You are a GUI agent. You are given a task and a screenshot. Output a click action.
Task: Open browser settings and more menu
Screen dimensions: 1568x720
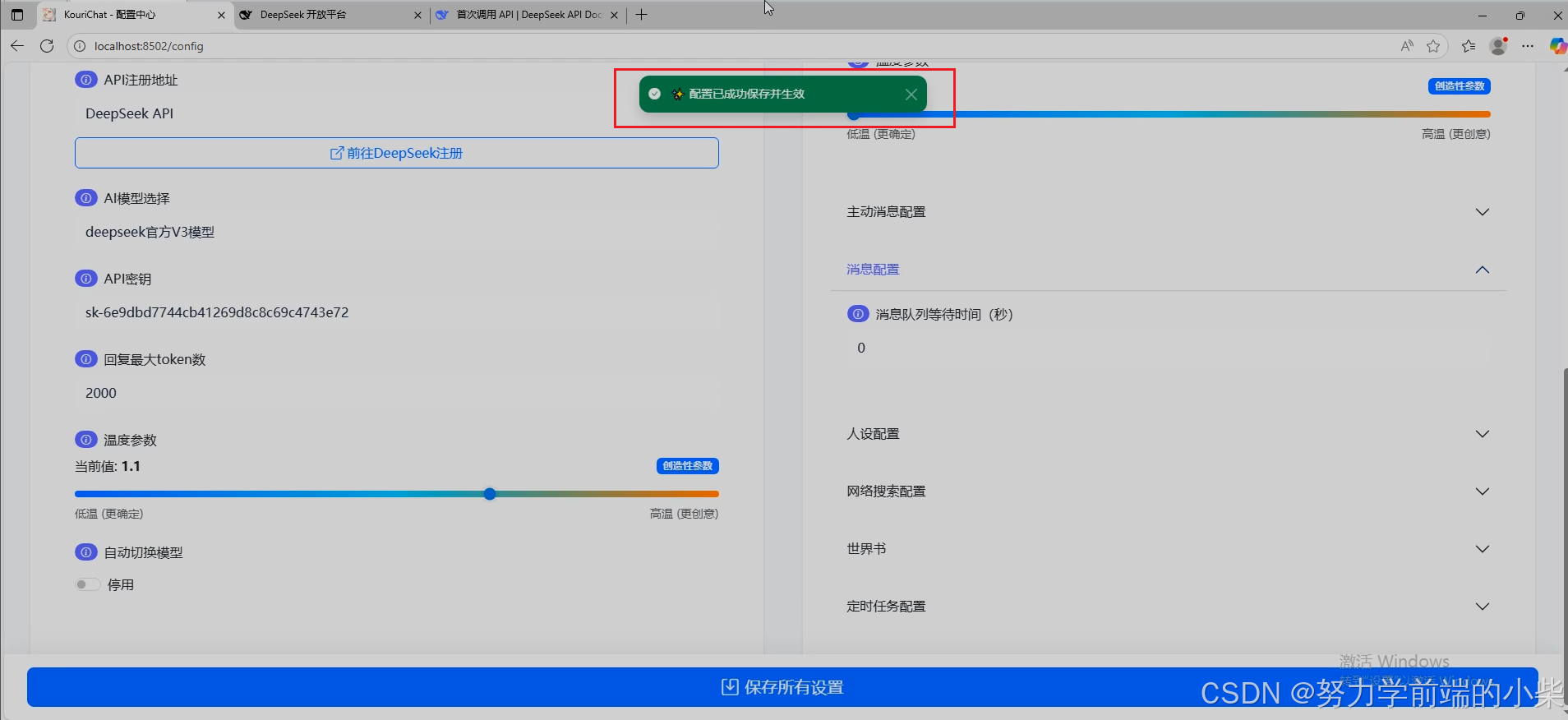click(x=1528, y=46)
